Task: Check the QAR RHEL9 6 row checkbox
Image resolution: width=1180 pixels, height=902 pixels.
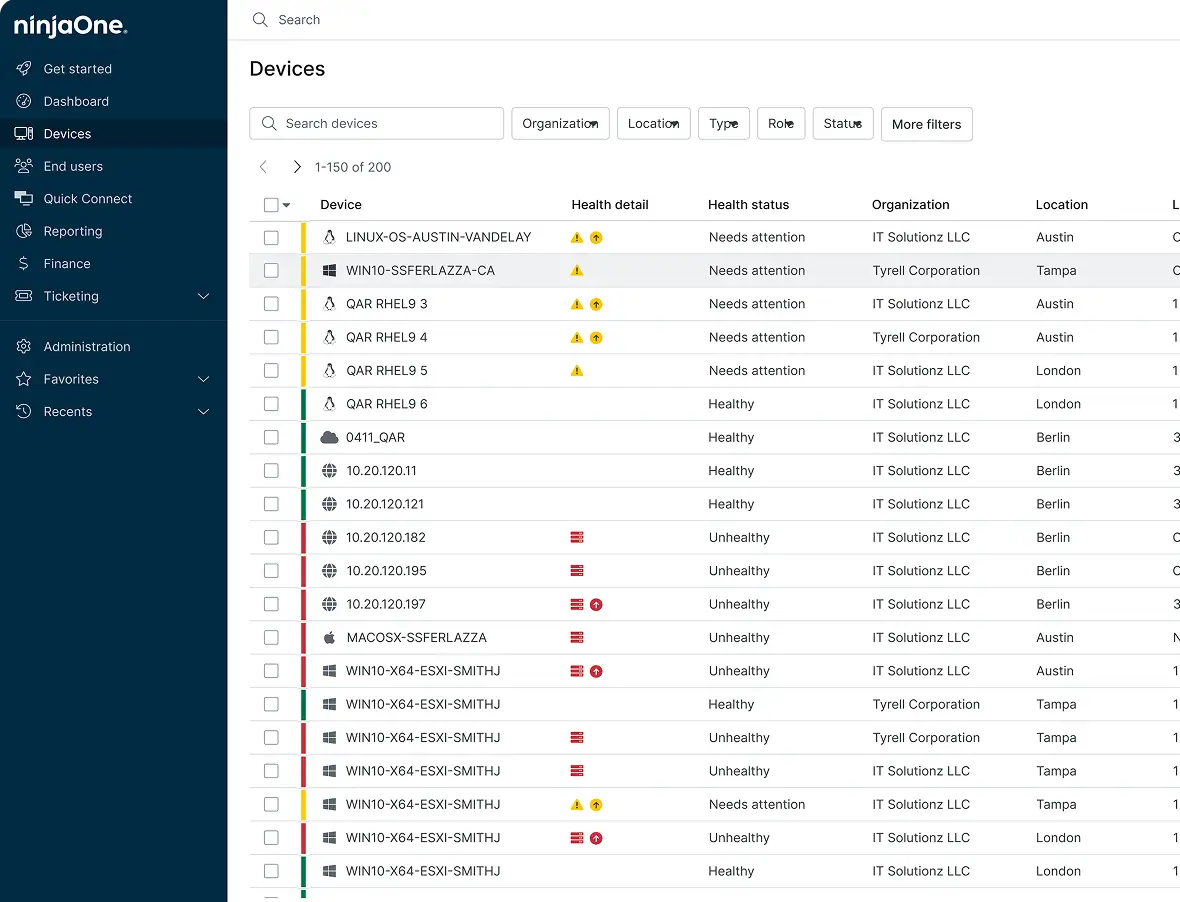Action: pos(271,403)
